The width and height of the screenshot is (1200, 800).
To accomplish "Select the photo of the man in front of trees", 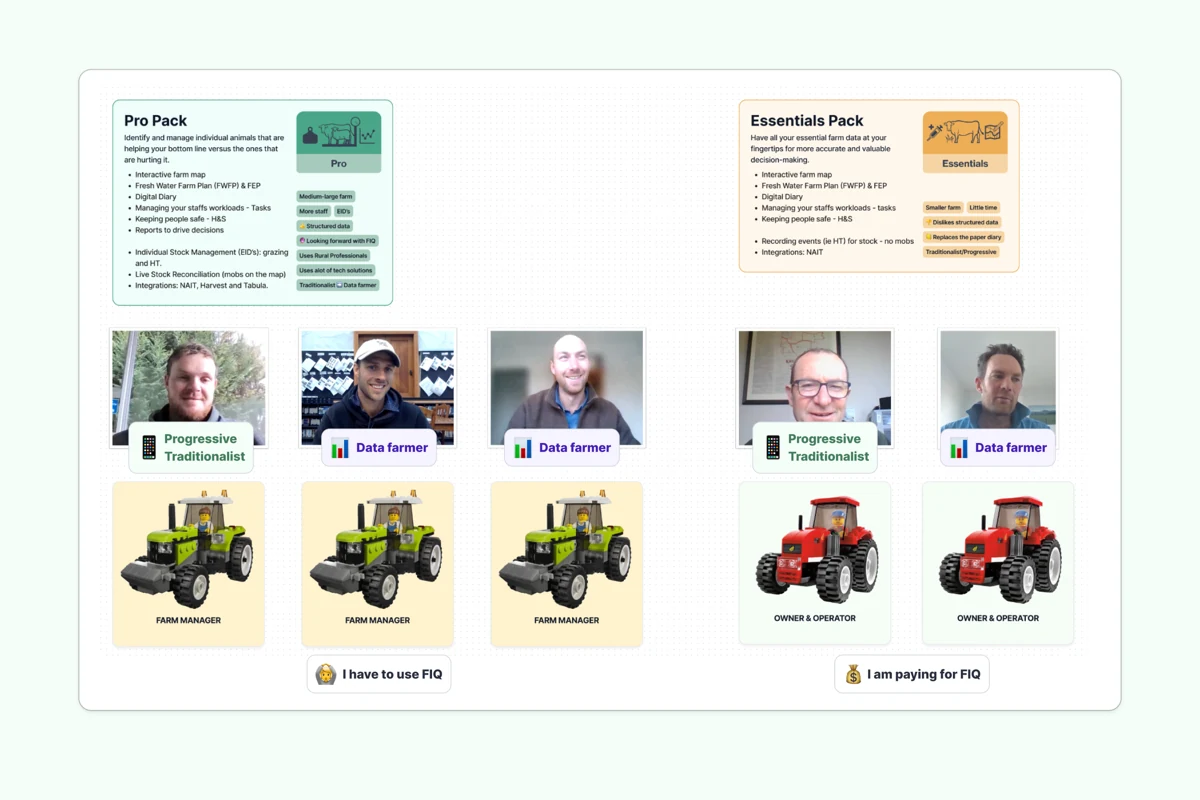I will point(189,387).
